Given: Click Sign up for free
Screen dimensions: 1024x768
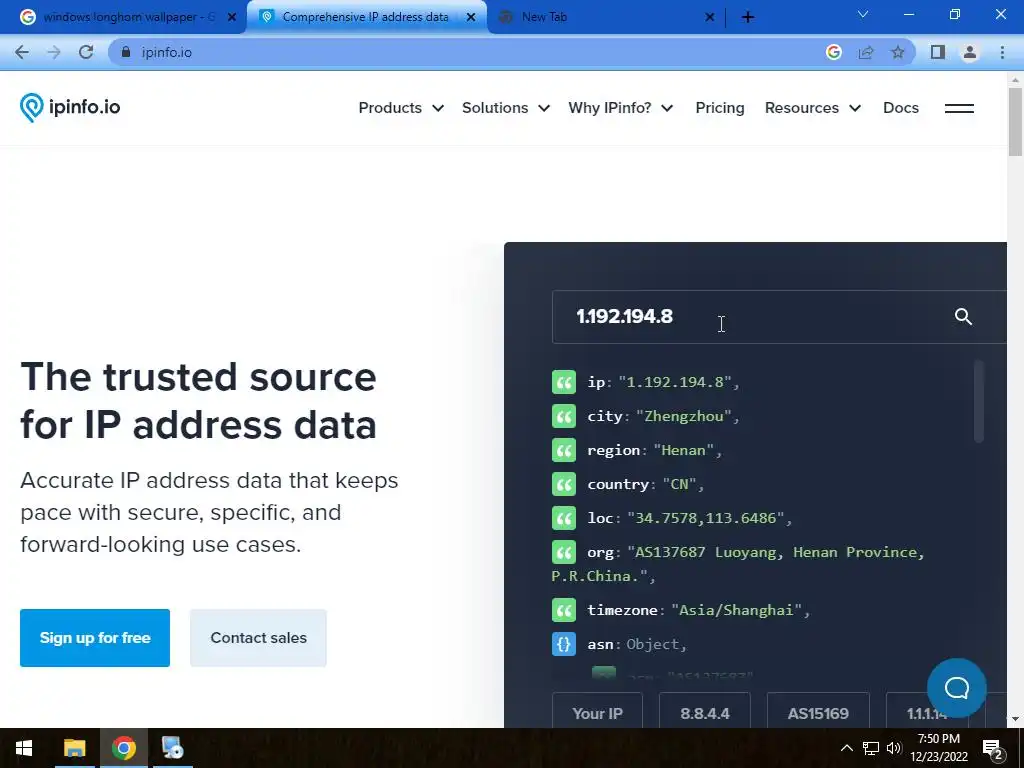Looking at the screenshot, I should [x=95, y=638].
